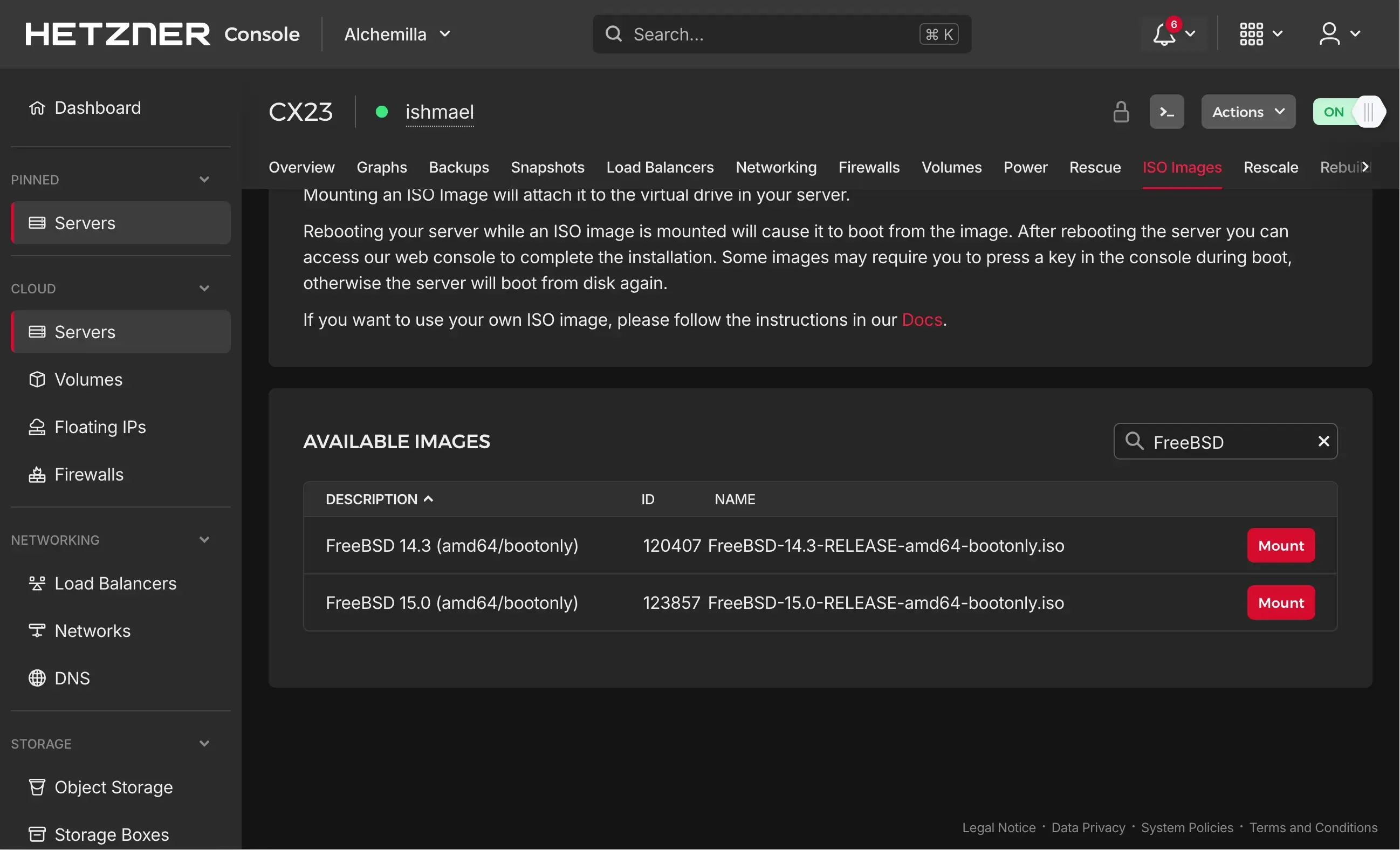Select the ISO Images tab

click(1182, 168)
